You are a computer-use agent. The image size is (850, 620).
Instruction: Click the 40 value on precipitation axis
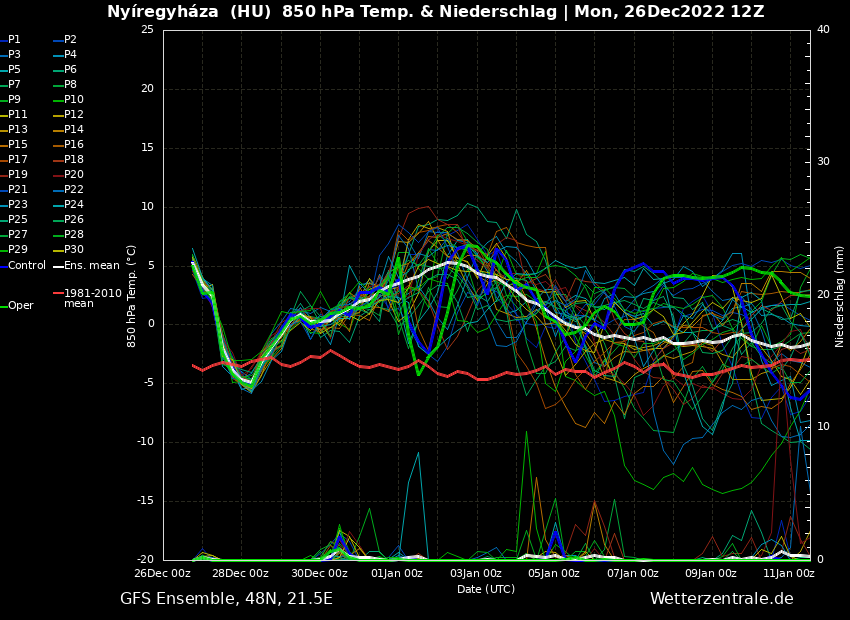pos(823,30)
